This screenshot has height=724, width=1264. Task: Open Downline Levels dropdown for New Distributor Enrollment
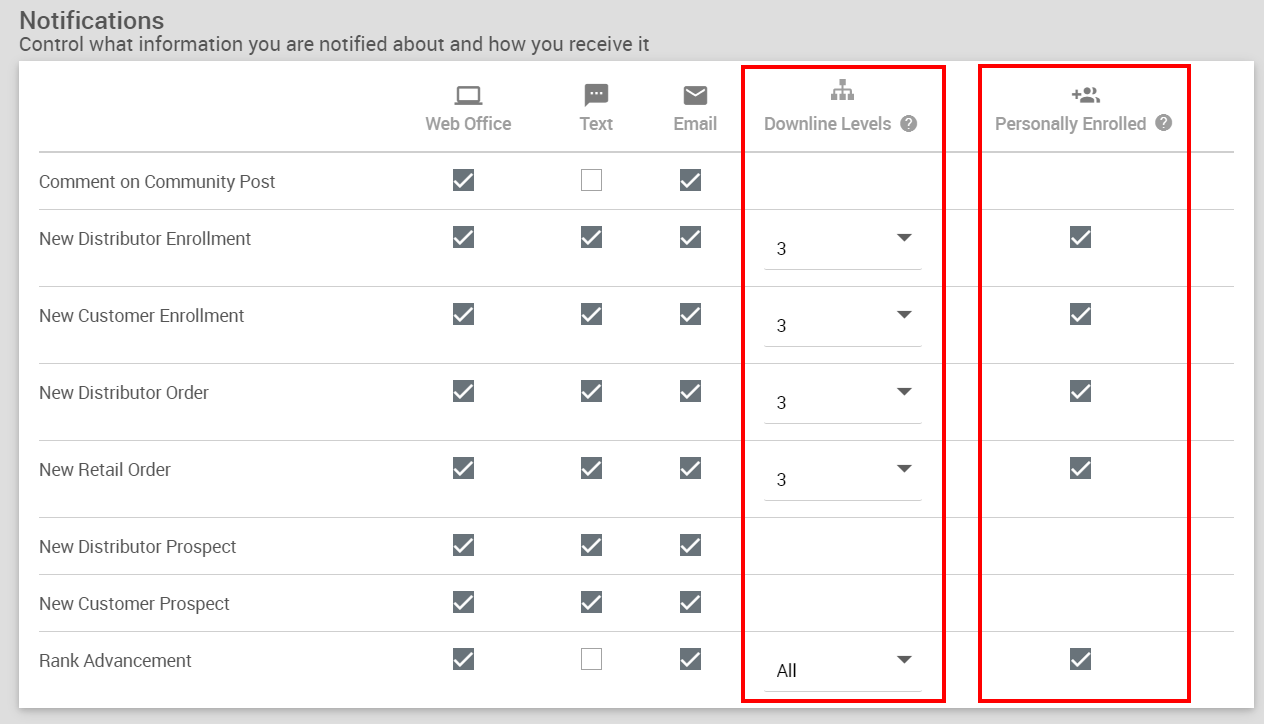842,247
